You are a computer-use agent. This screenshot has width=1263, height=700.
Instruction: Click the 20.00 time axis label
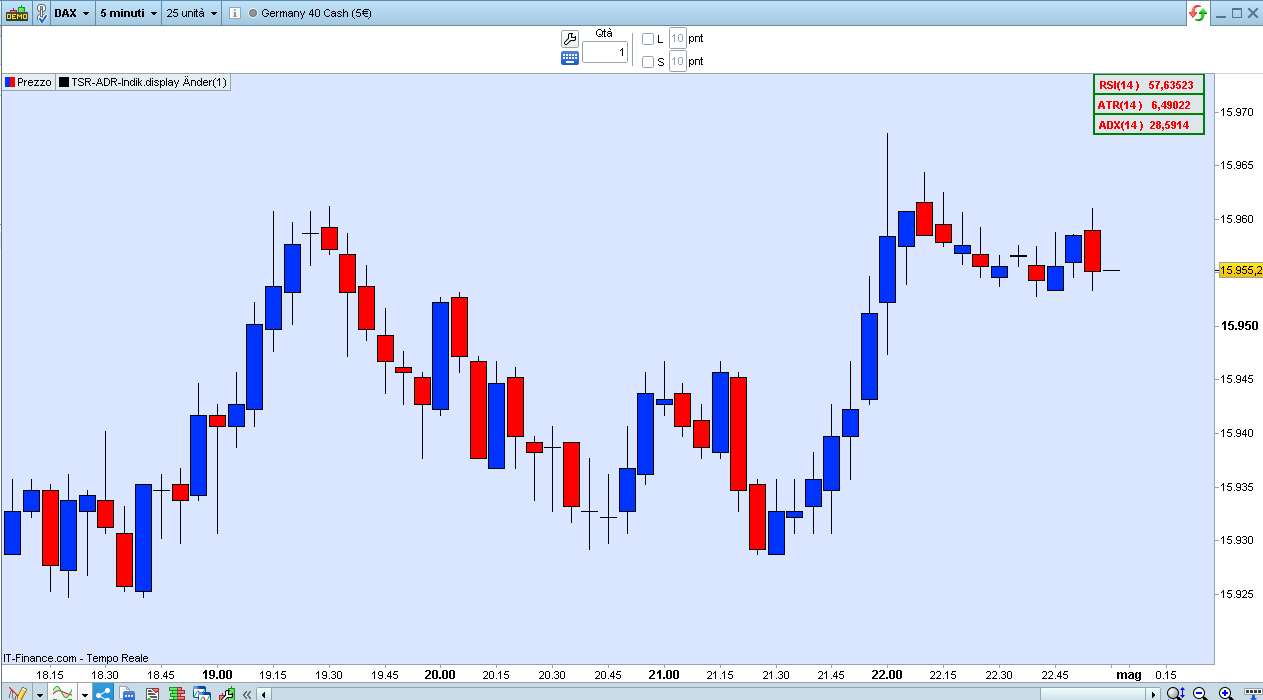[439, 674]
